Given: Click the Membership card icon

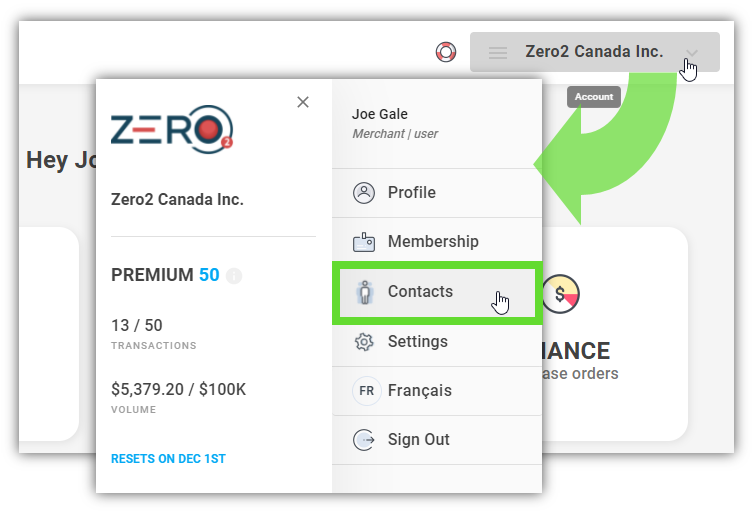Looking at the screenshot, I should (x=364, y=242).
